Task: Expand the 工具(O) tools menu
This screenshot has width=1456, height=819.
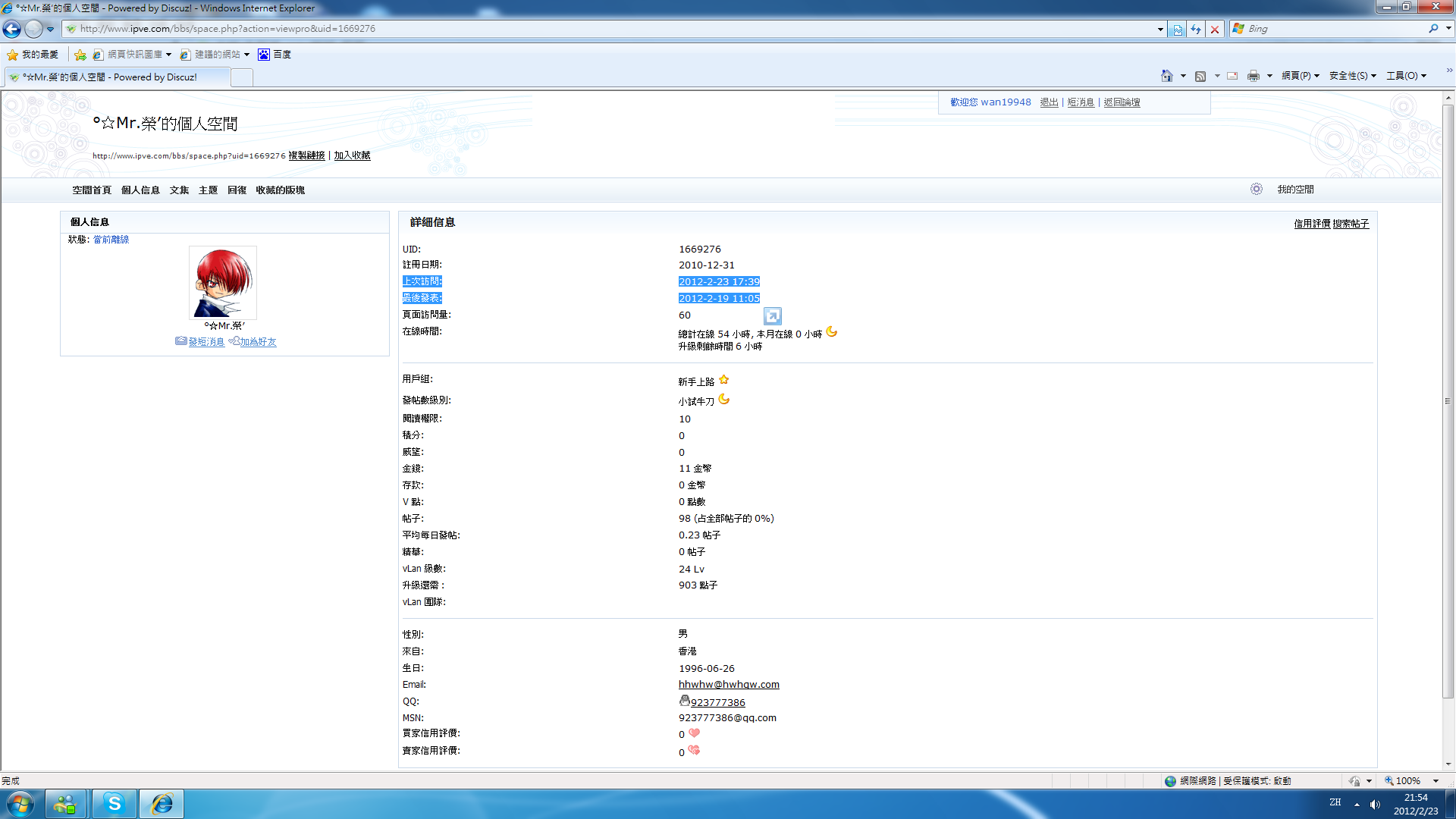Action: point(1406,76)
